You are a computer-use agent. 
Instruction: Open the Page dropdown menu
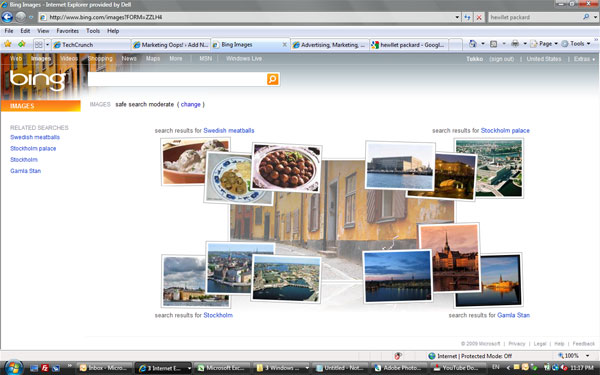[544, 44]
